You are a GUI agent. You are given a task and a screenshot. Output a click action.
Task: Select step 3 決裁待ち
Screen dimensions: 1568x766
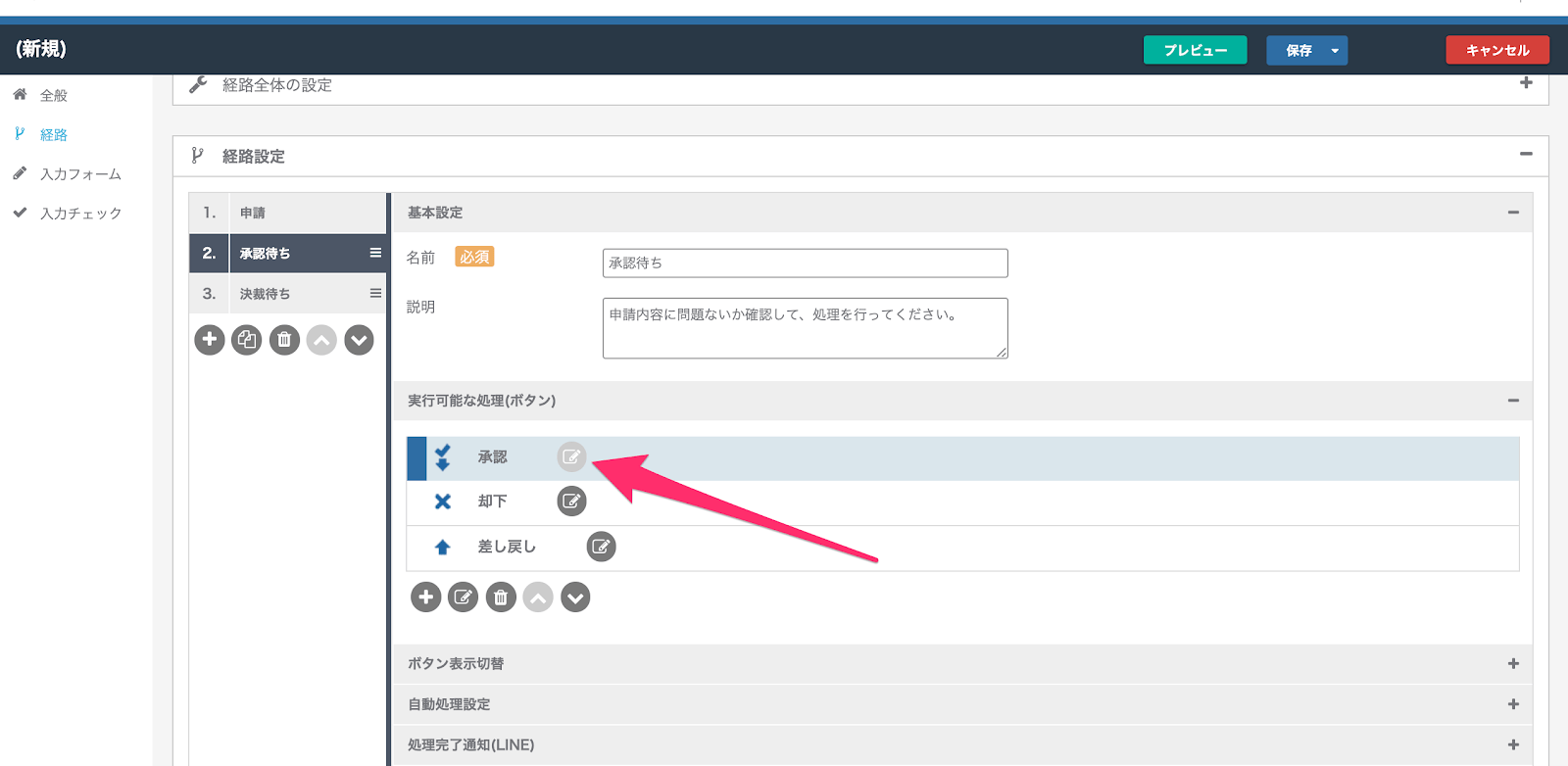pos(288,293)
